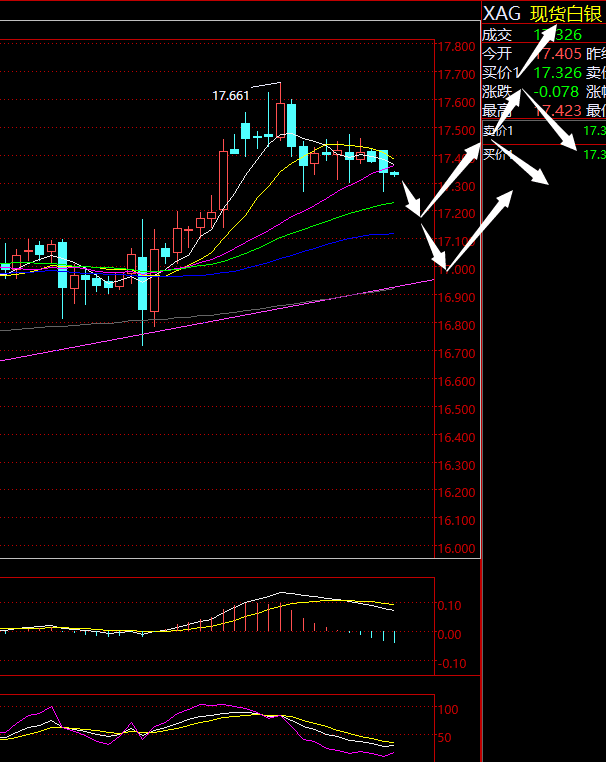The image size is (606, 762).
Task: Click the 涨跌 label
Action: click(x=497, y=92)
